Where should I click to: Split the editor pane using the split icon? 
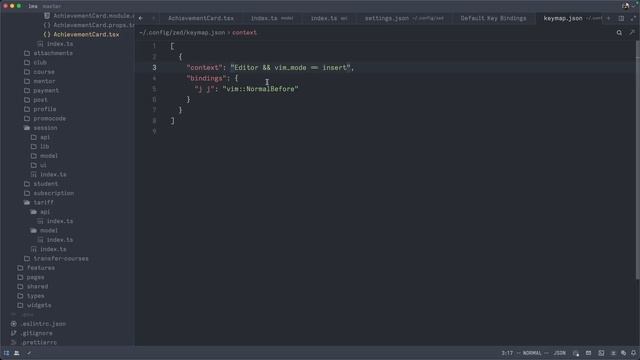tap(621, 18)
